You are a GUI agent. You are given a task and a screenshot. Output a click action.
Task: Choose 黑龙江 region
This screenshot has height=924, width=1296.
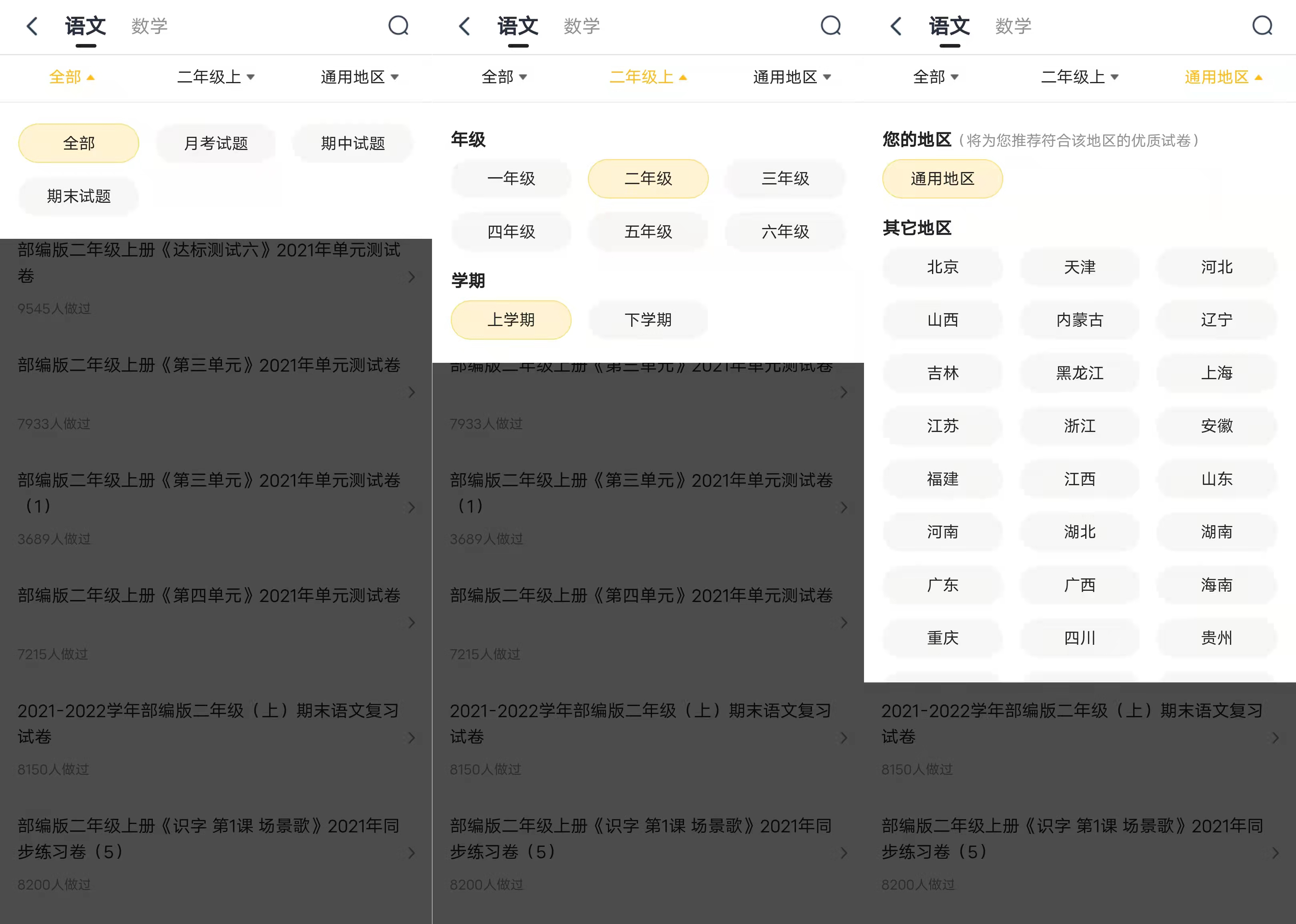coord(1079,373)
